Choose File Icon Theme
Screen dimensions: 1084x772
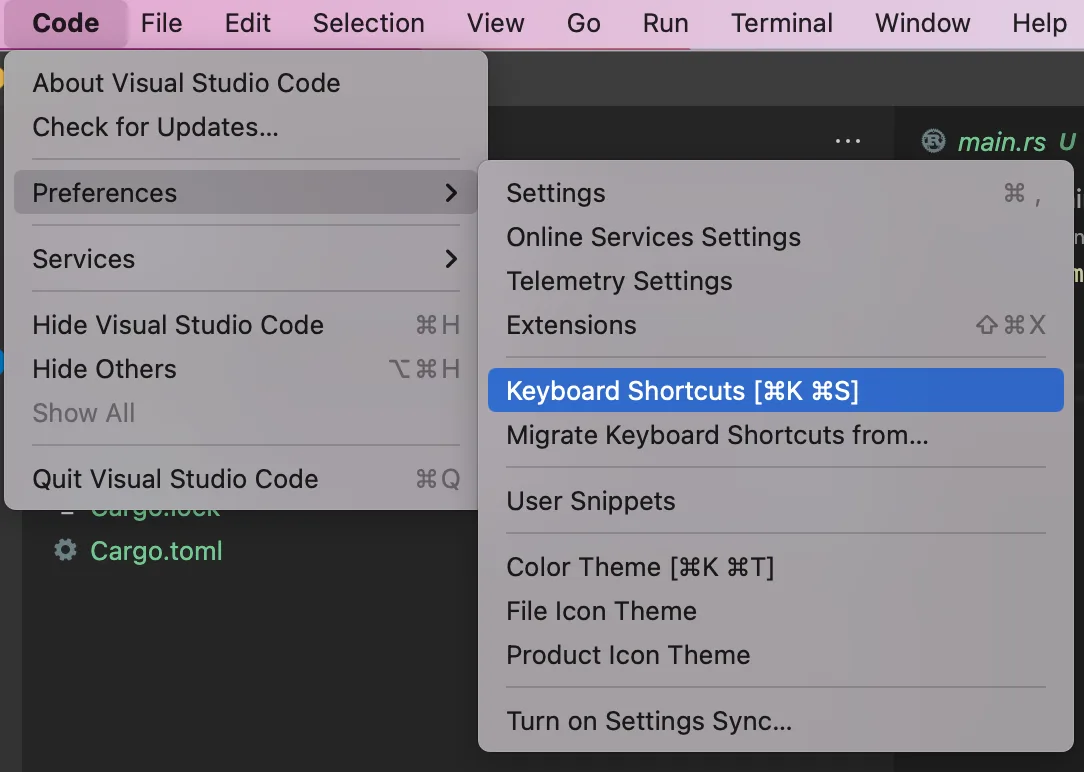click(776, 611)
